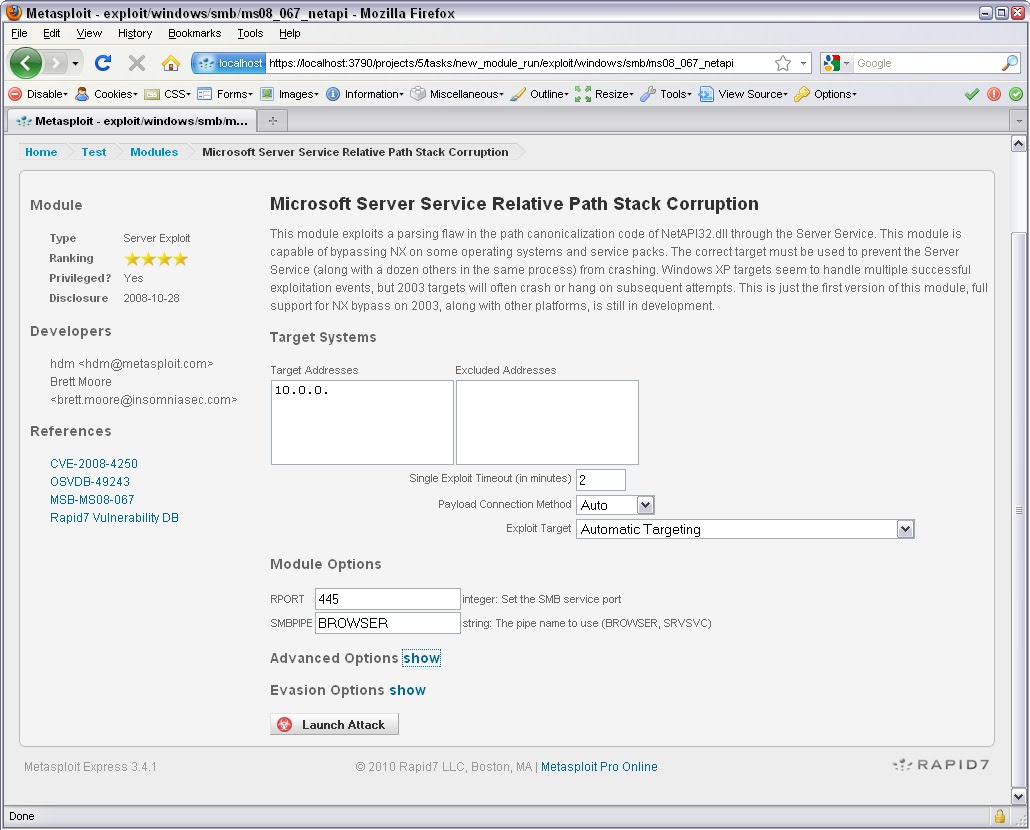Go back with the green arrow button
The image size is (1030, 830).
coord(26,63)
